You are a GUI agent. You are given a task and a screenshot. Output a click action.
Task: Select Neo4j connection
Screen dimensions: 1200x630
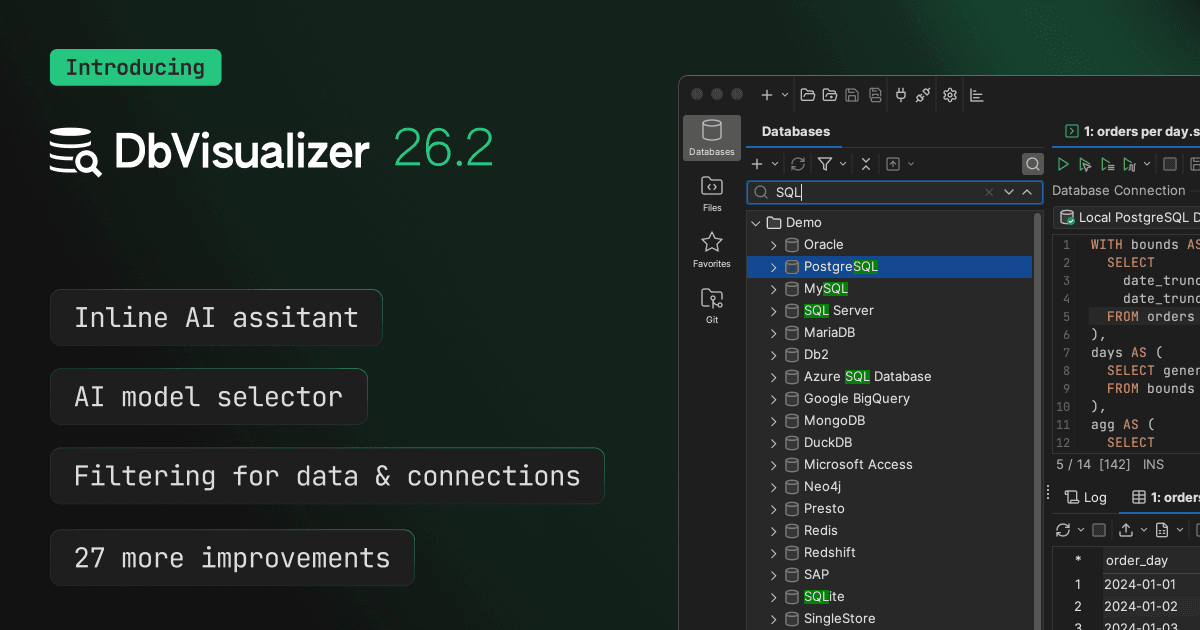(824, 486)
